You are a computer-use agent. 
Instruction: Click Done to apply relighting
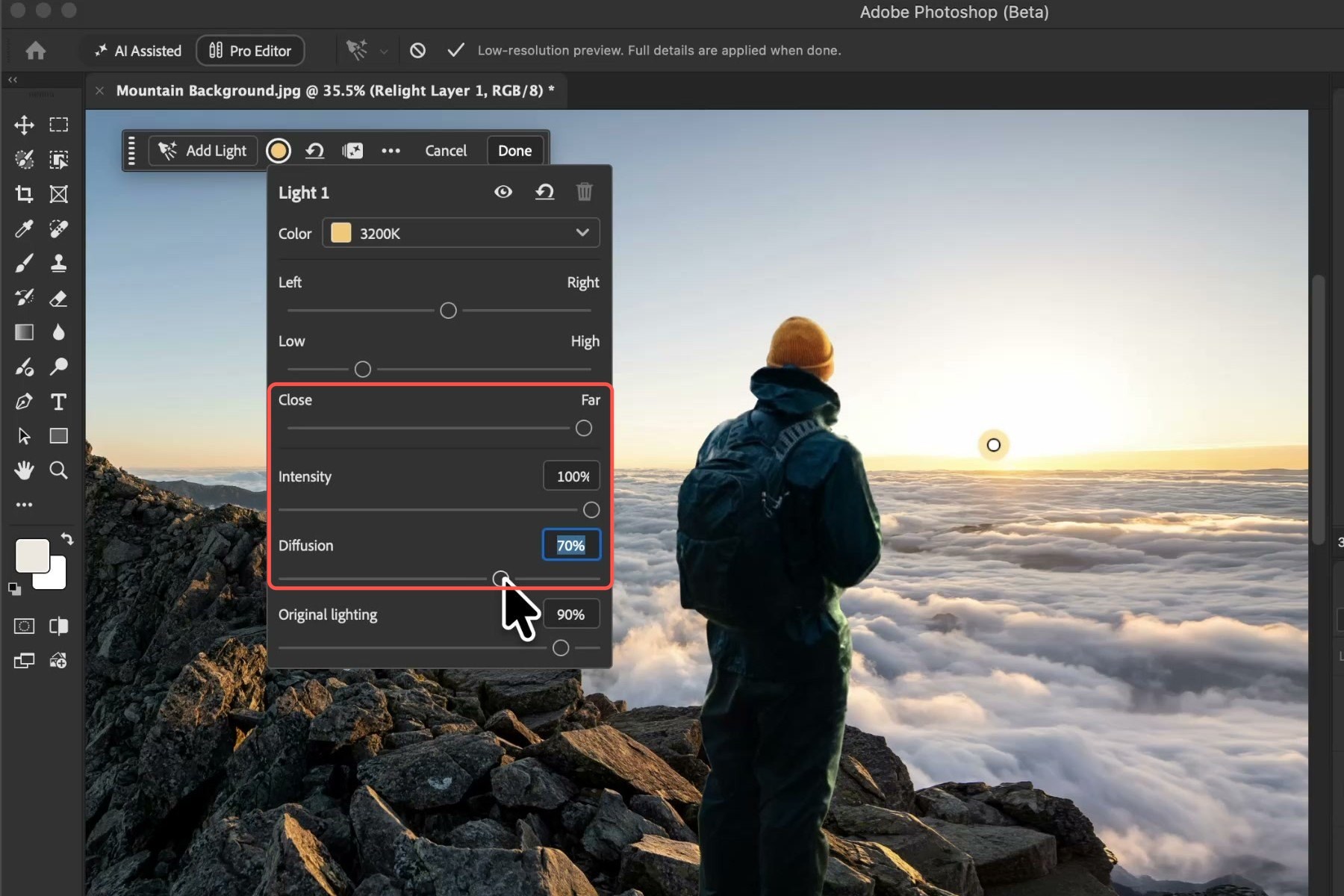[514, 151]
